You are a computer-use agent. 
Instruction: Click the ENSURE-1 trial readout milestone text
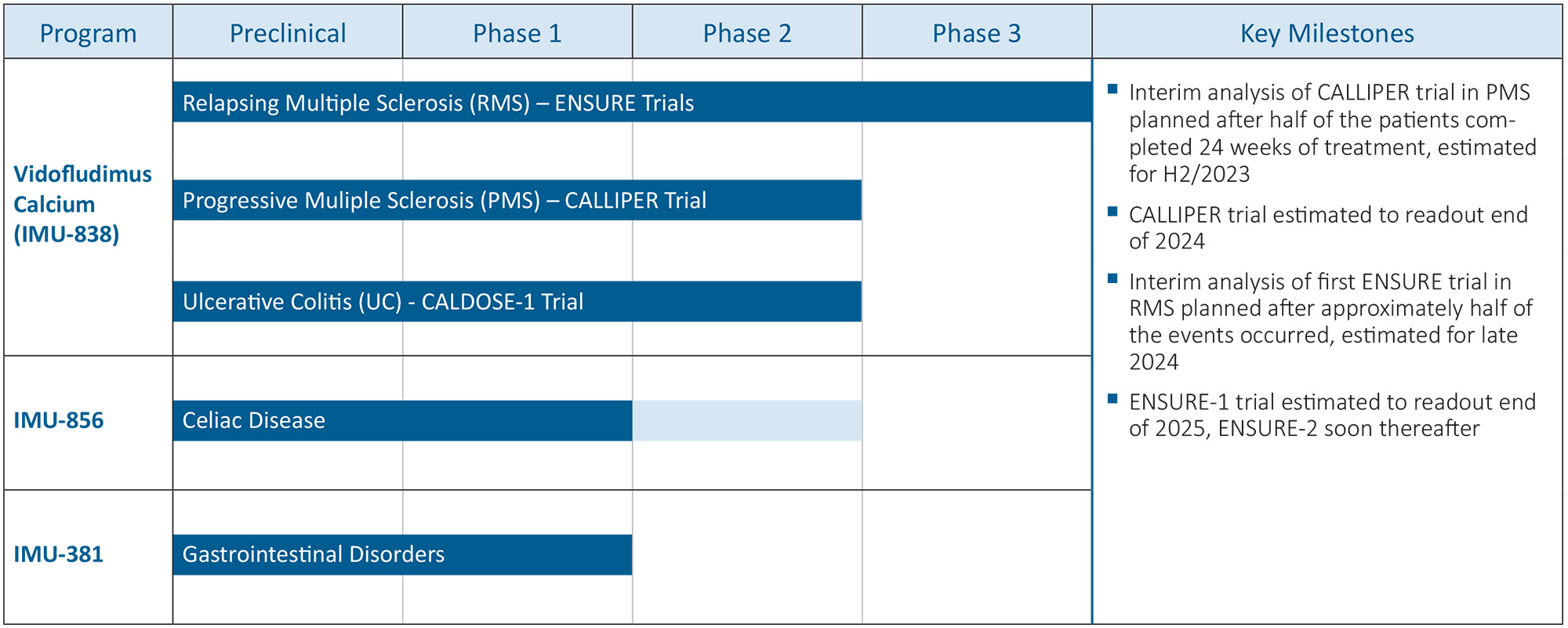[1331, 415]
